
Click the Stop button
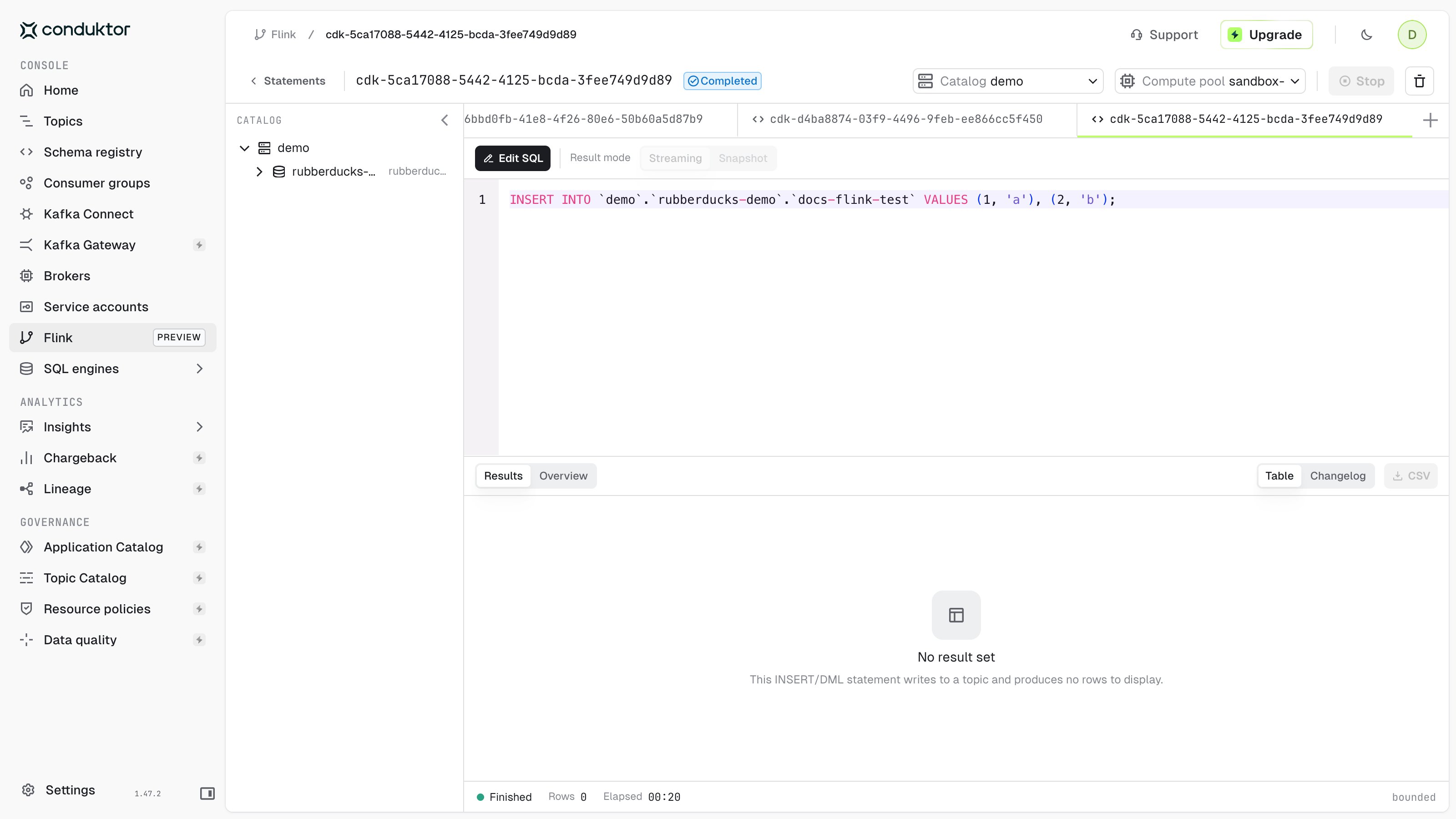[1361, 81]
